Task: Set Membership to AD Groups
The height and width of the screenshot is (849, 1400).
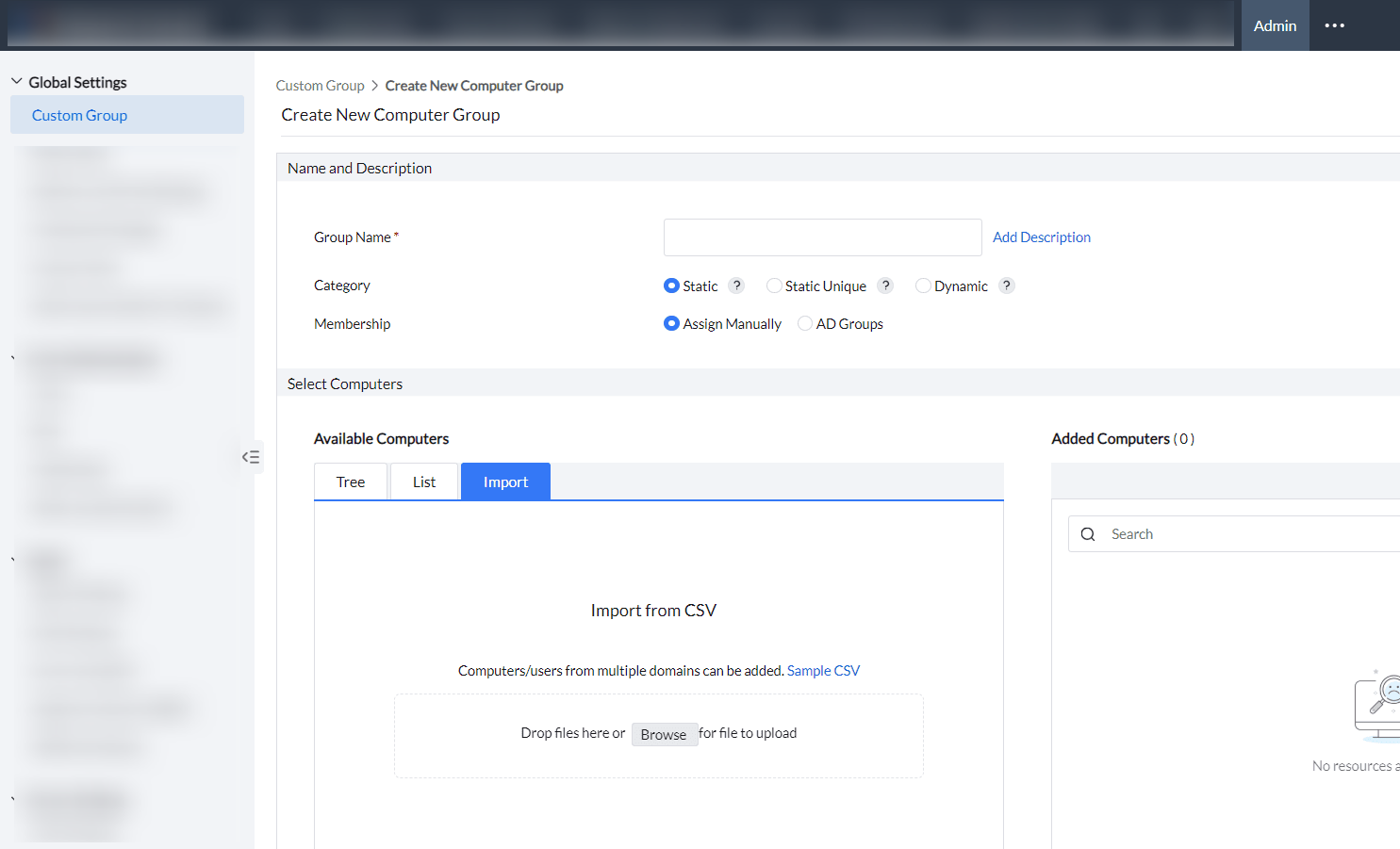Action: tap(804, 323)
